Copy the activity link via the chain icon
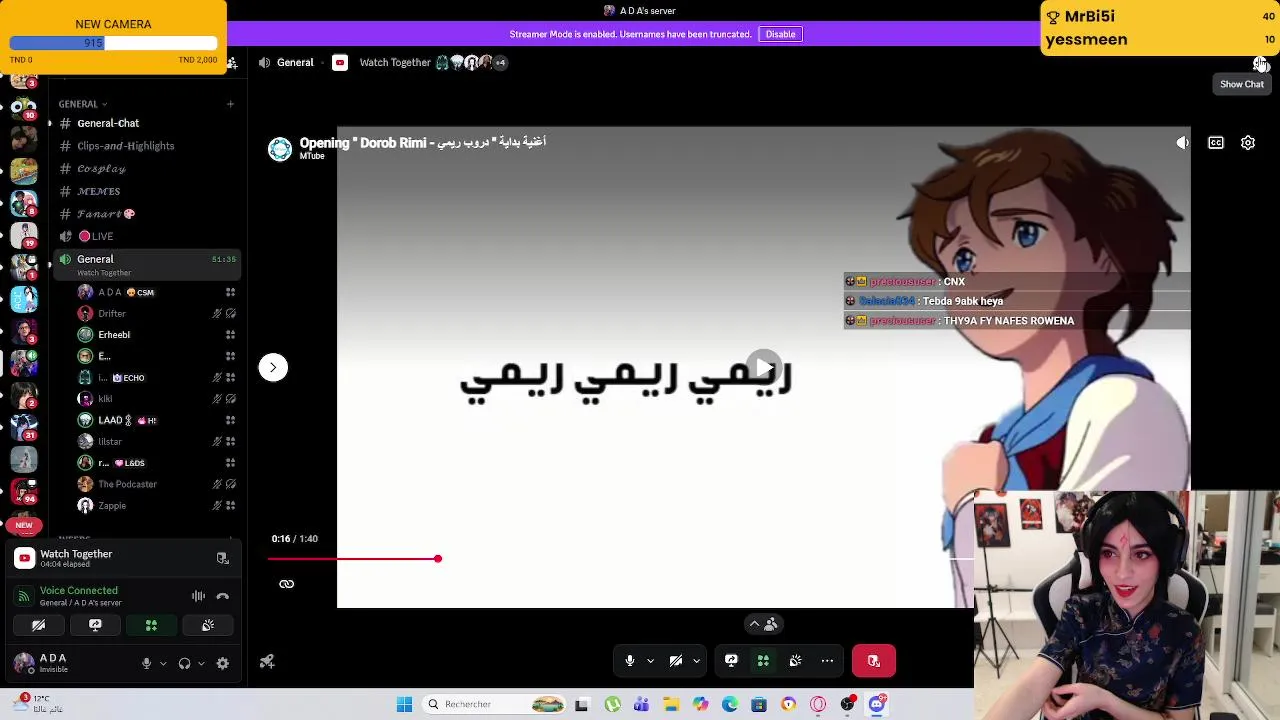The width and height of the screenshot is (1280, 720). 287,584
